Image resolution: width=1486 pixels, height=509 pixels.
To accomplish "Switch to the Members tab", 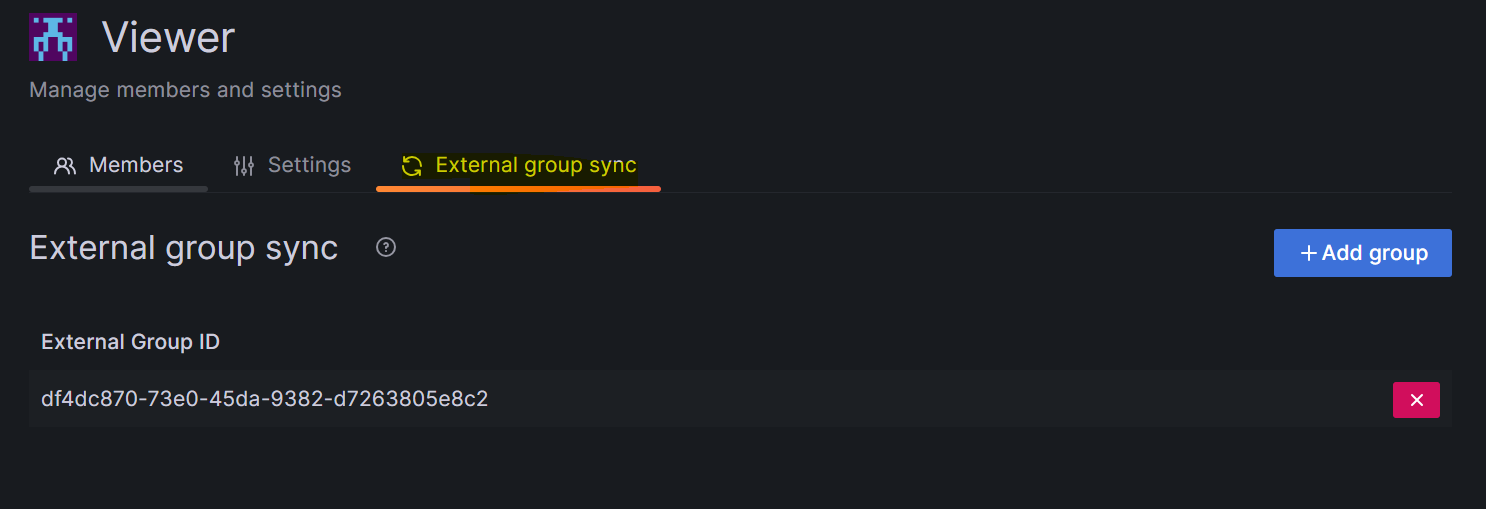I will click(x=136, y=165).
